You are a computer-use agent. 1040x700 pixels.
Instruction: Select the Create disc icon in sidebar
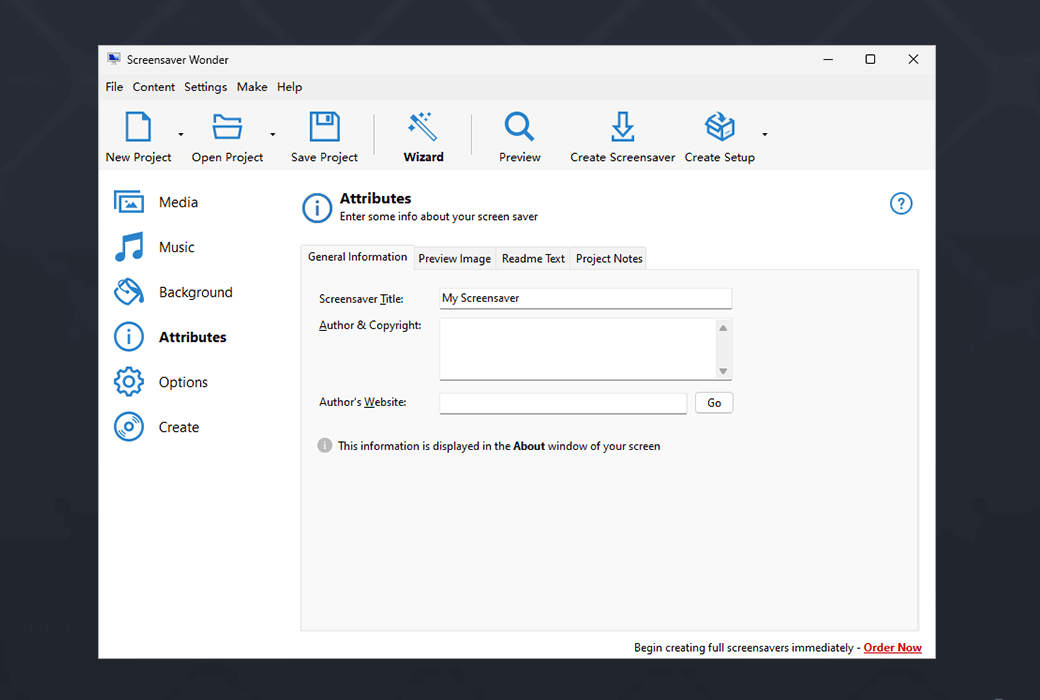129,427
